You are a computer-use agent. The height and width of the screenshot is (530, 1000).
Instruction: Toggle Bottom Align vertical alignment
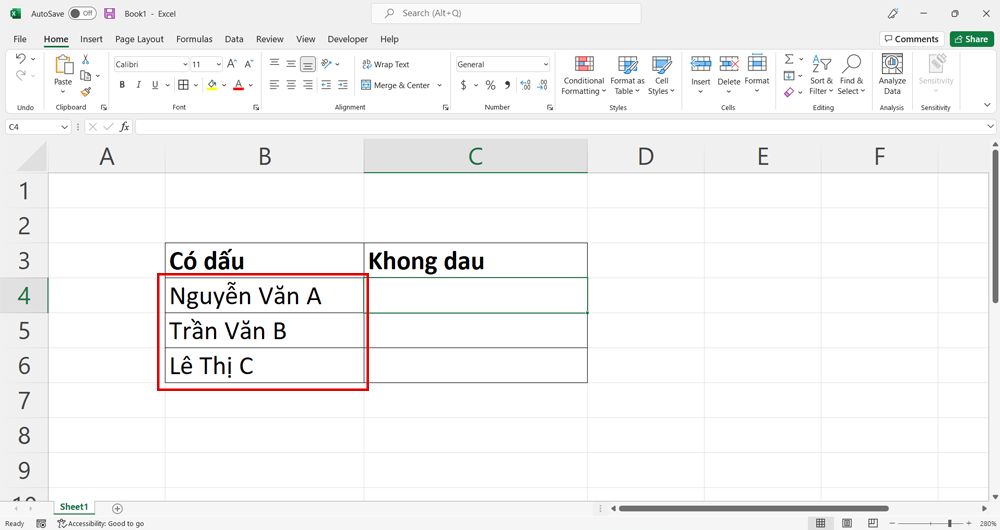[x=307, y=64]
